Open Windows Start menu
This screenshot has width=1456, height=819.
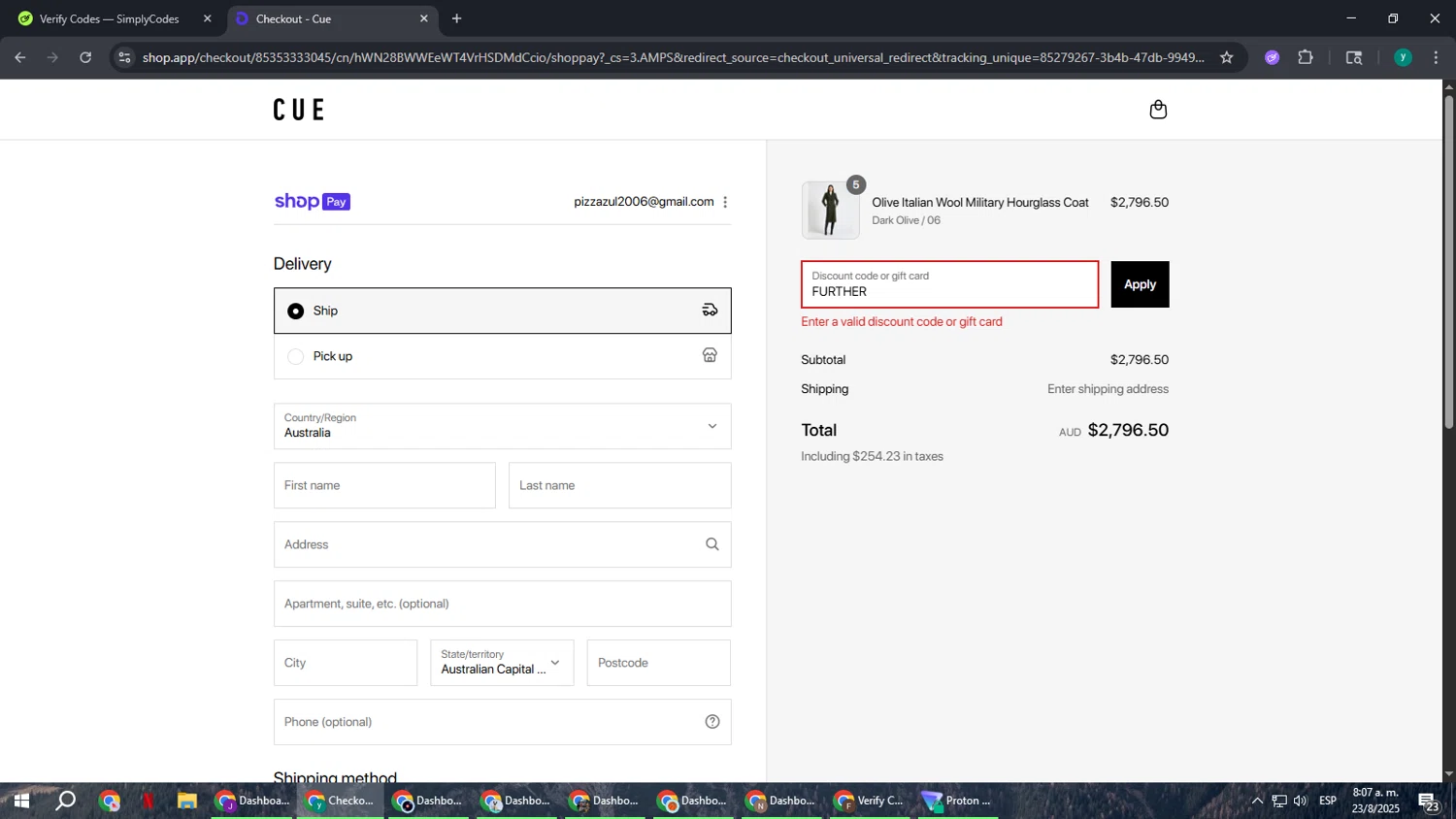pos(21,801)
